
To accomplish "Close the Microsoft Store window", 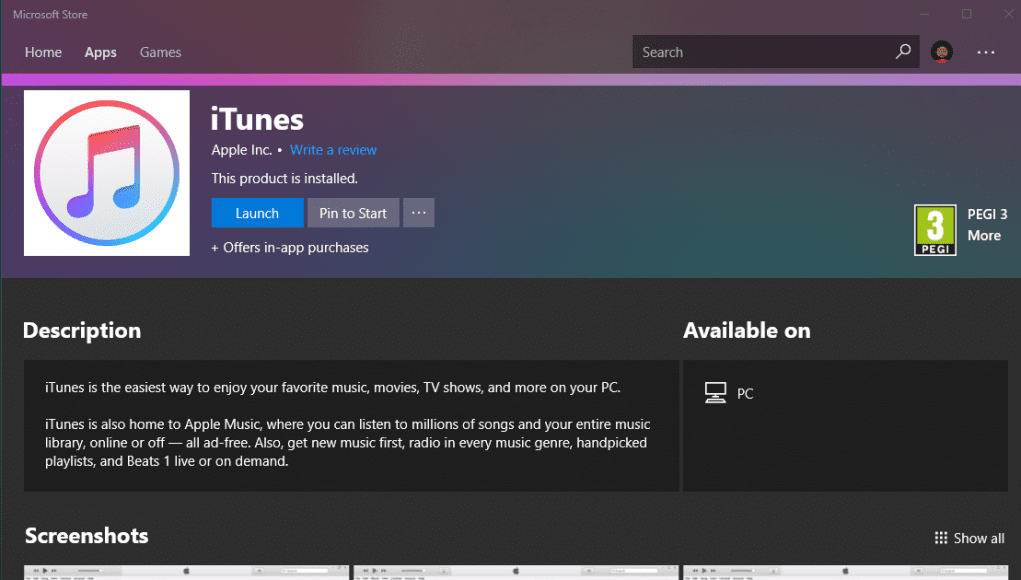I will tap(1008, 14).
